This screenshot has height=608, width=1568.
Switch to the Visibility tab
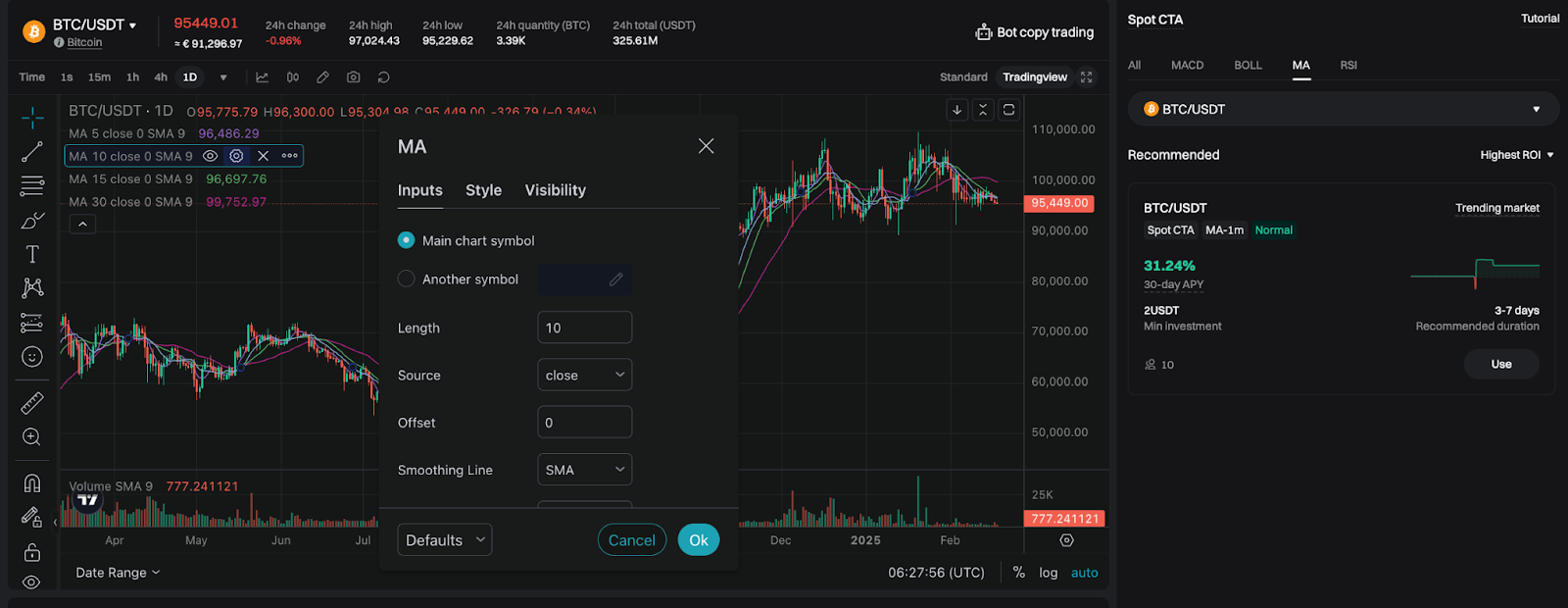click(x=556, y=190)
